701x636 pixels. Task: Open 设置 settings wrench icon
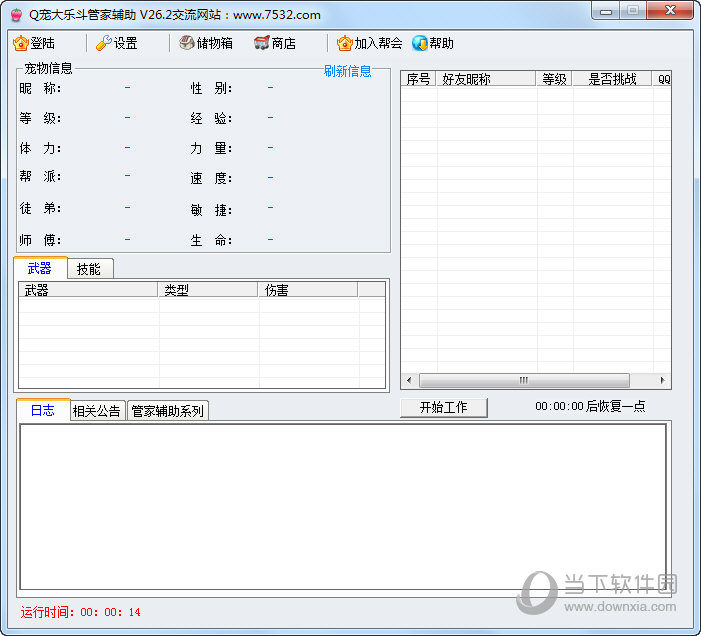(103, 43)
